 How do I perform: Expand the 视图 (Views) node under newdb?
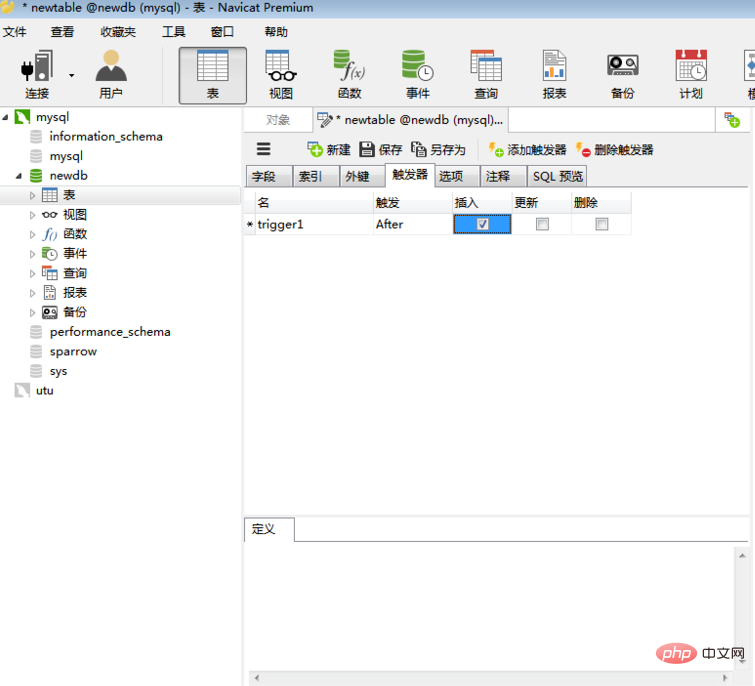point(32,215)
